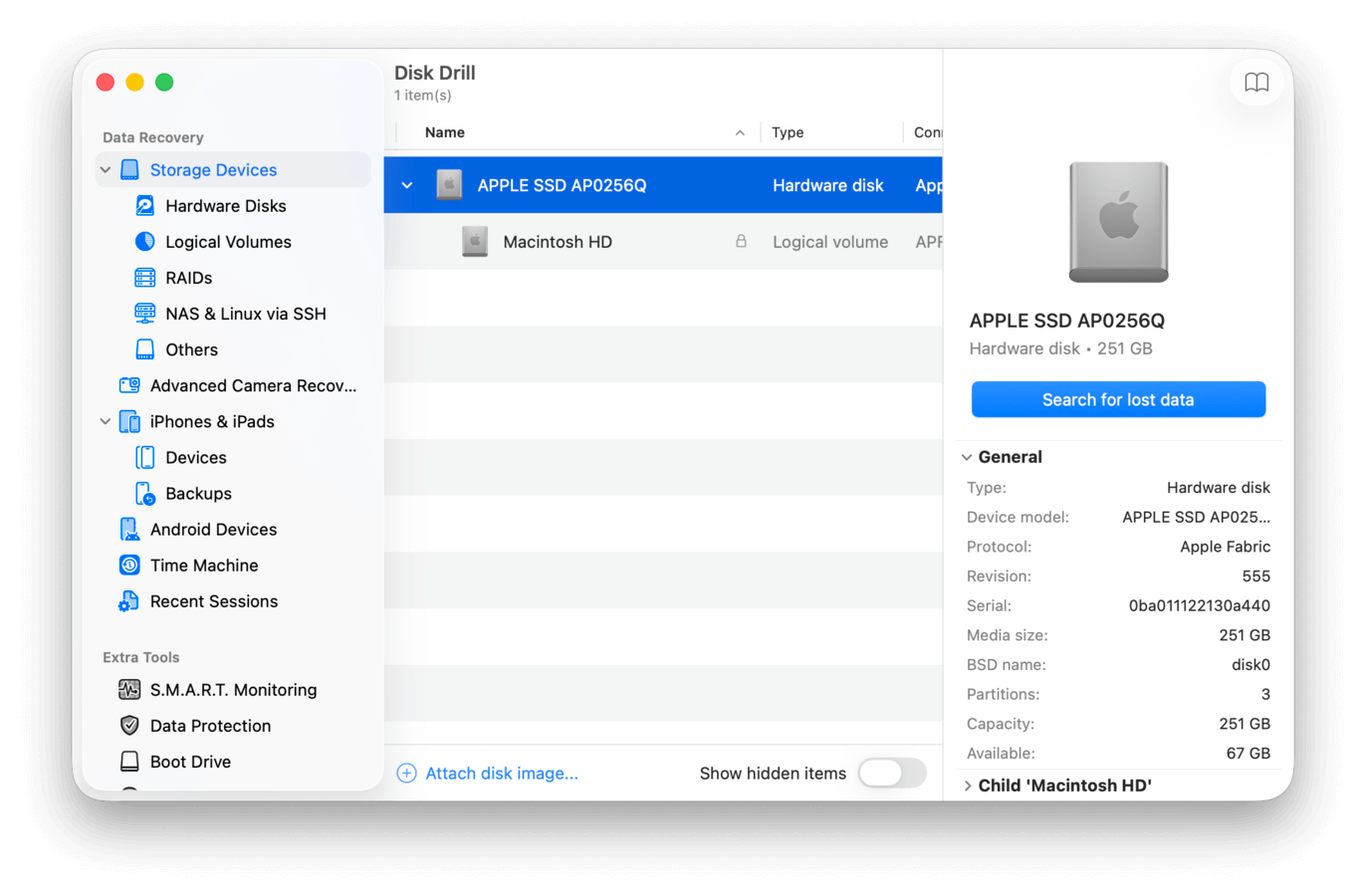This screenshot has width=1366, height=896.
Task: Click the Logical volume type cell
Action: pos(830,242)
